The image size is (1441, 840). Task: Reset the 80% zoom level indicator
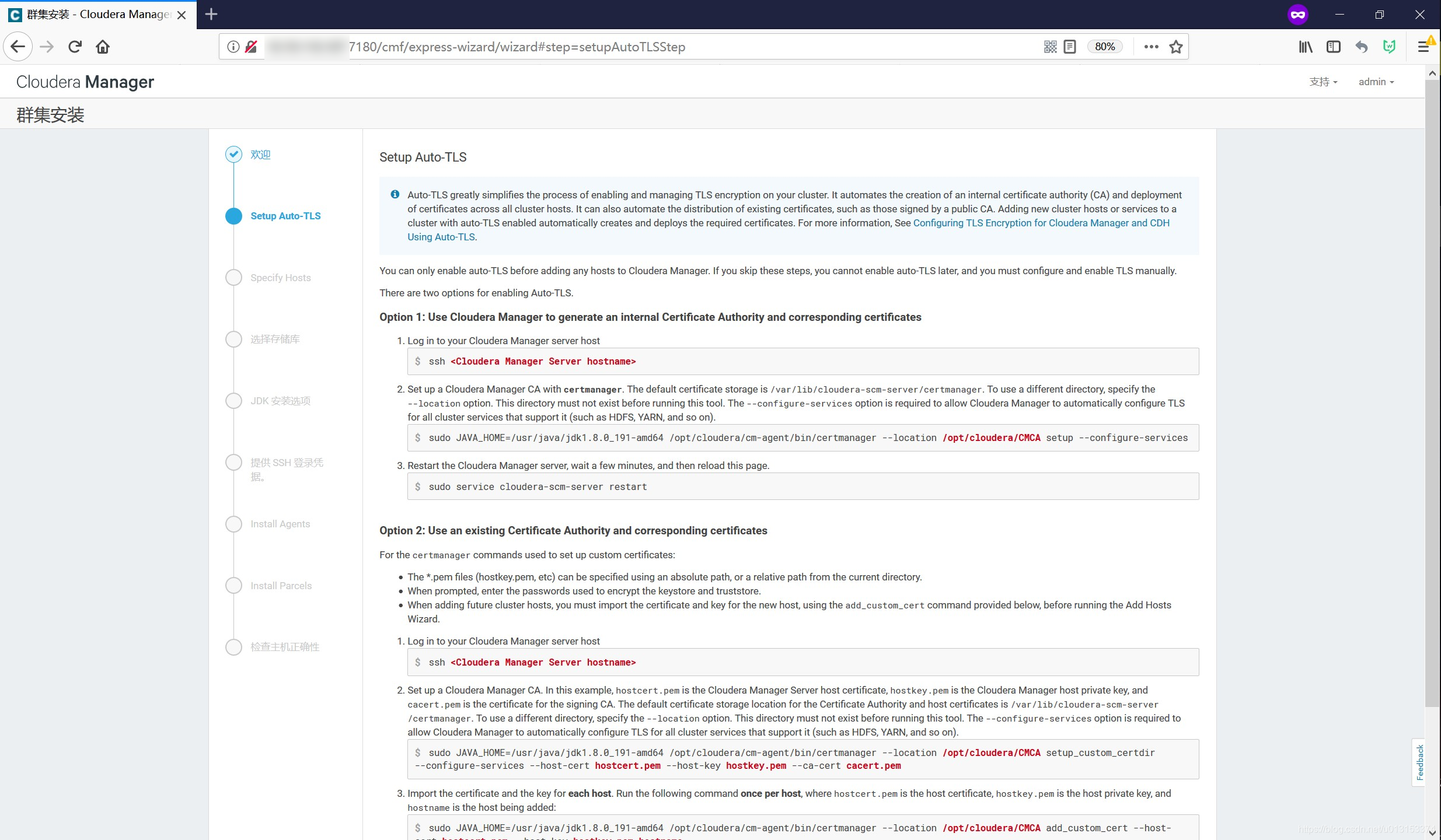click(x=1104, y=47)
